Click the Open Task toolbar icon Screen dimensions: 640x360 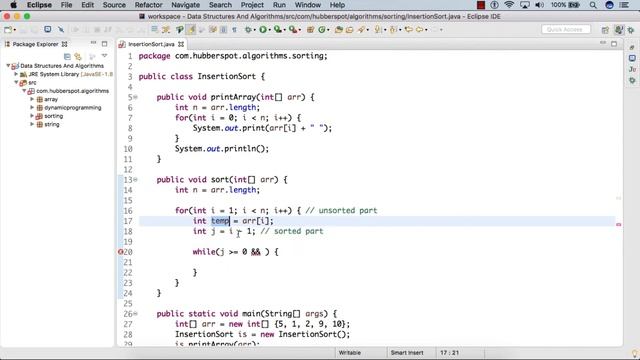click(350, 29)
